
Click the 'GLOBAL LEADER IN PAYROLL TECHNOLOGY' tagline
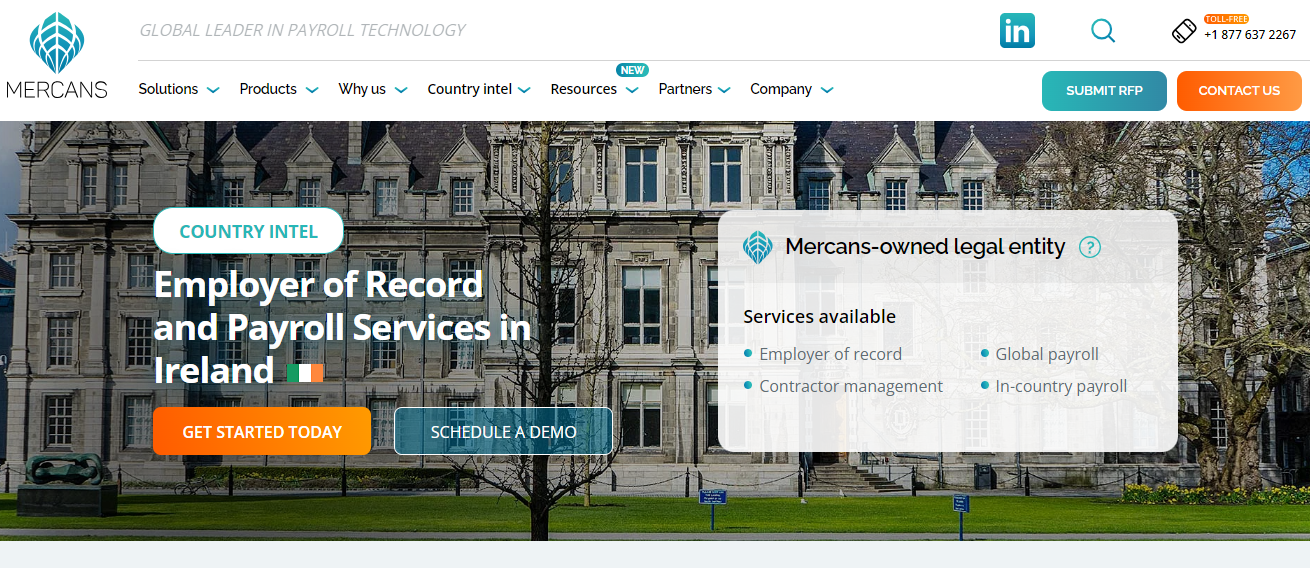[x=302, y=30]
